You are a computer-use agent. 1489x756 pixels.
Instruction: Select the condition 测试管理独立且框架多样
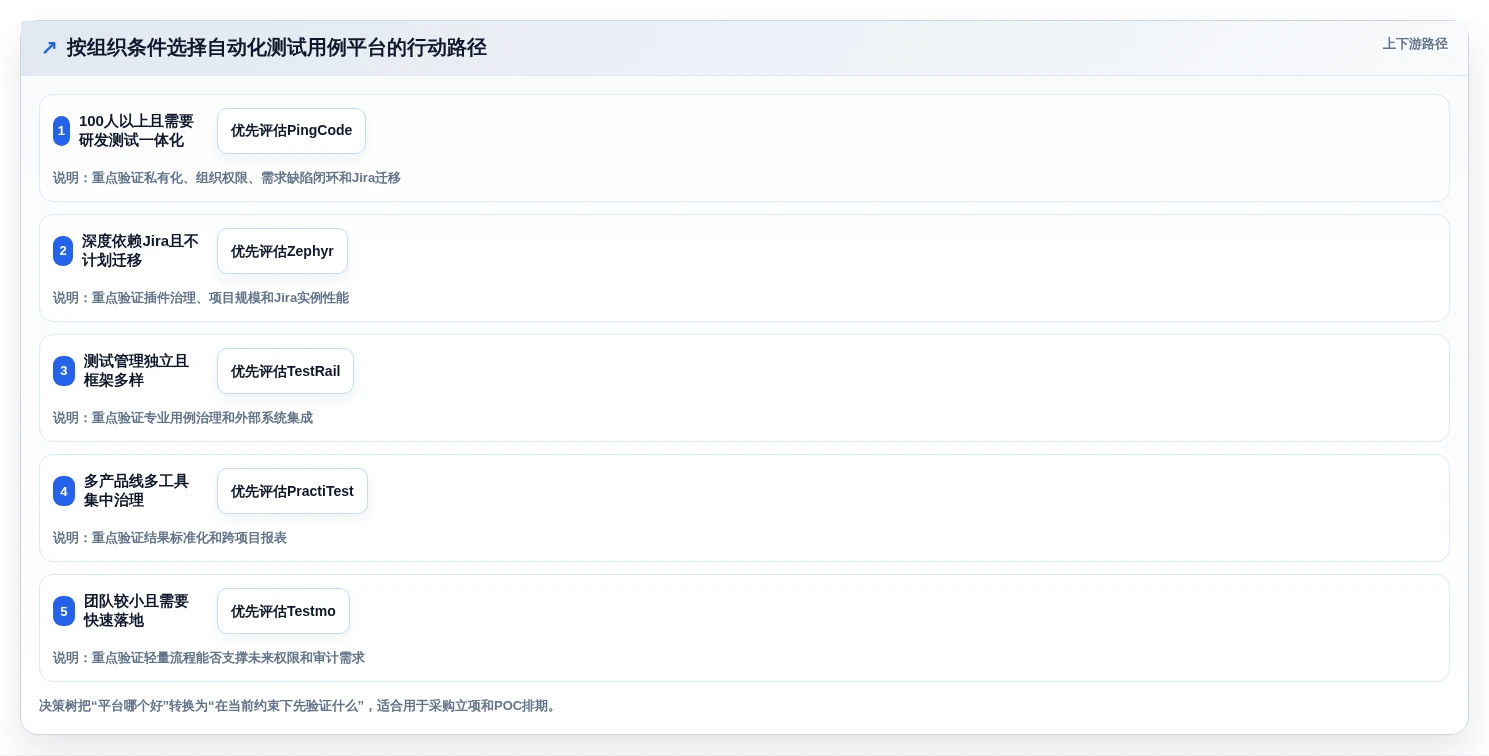136,371
